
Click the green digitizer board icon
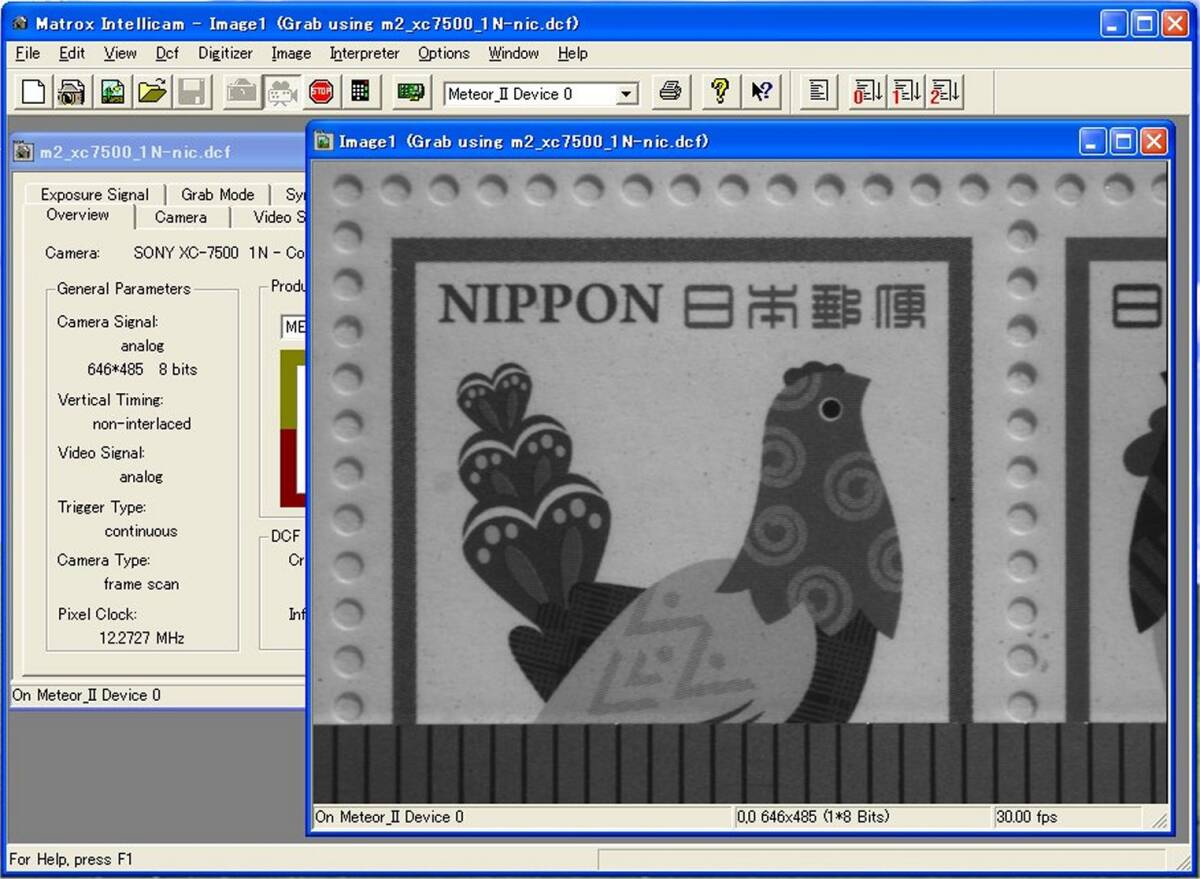pos(410,93)
